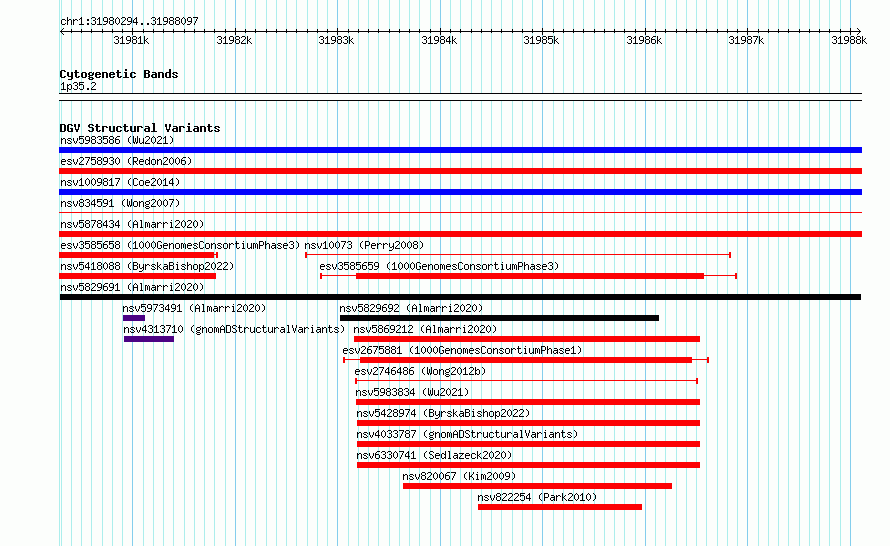
Task: Open the nsv5829691 (Almarri2020) label
Action: click(132, 287)
